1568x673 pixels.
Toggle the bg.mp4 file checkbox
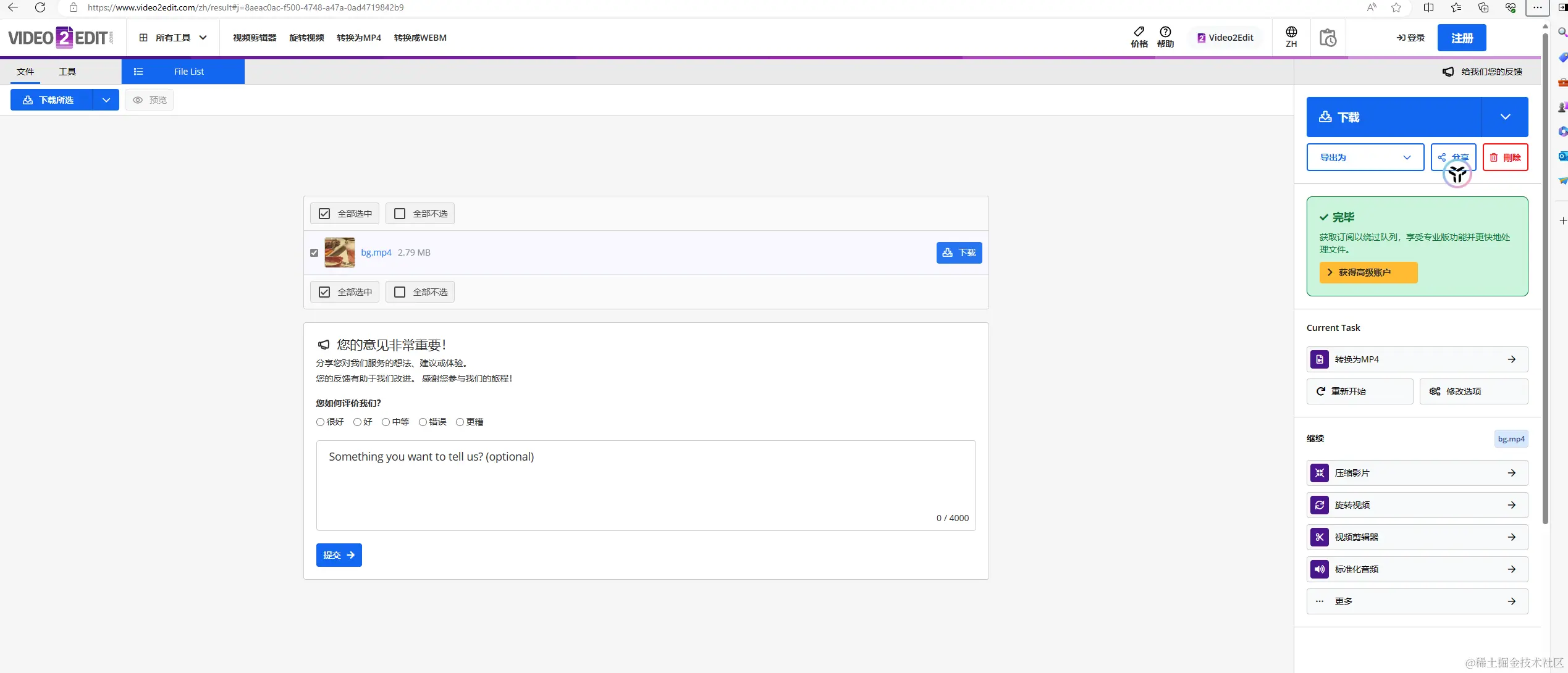click(314, 253)
